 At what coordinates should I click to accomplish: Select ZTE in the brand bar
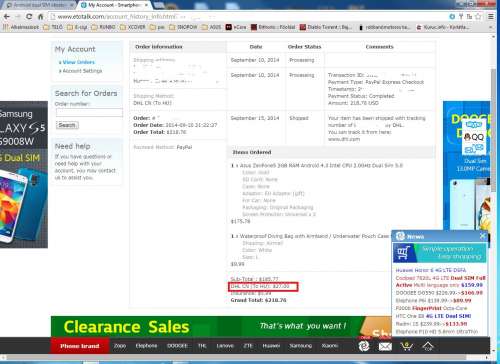248,346
